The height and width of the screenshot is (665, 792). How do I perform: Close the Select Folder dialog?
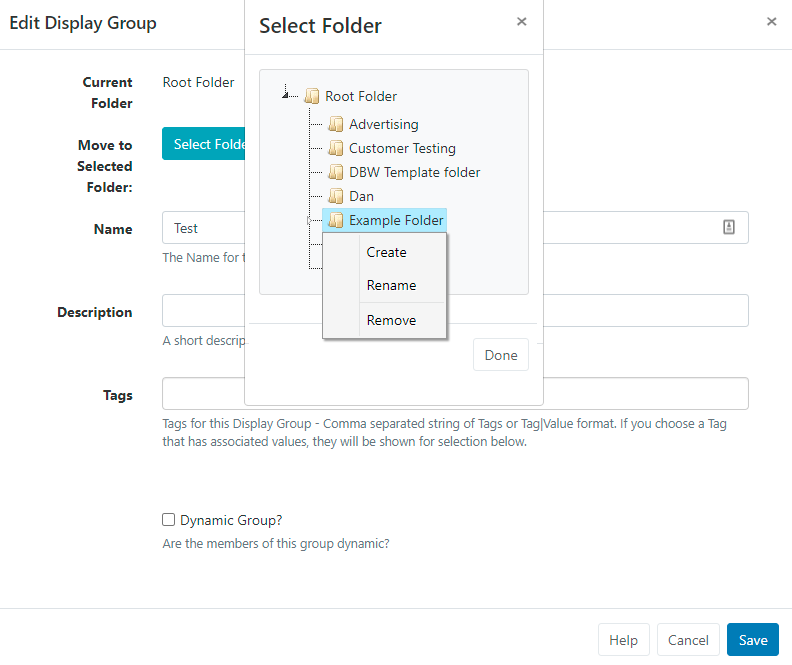point(521,22)
